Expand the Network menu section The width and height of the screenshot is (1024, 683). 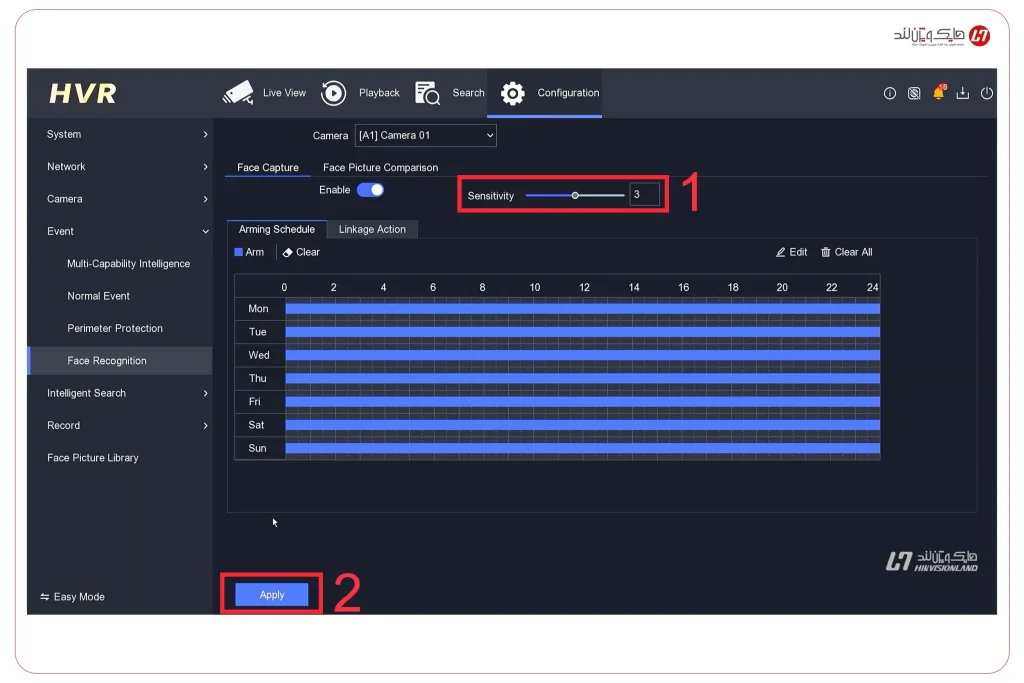point(66,166)
